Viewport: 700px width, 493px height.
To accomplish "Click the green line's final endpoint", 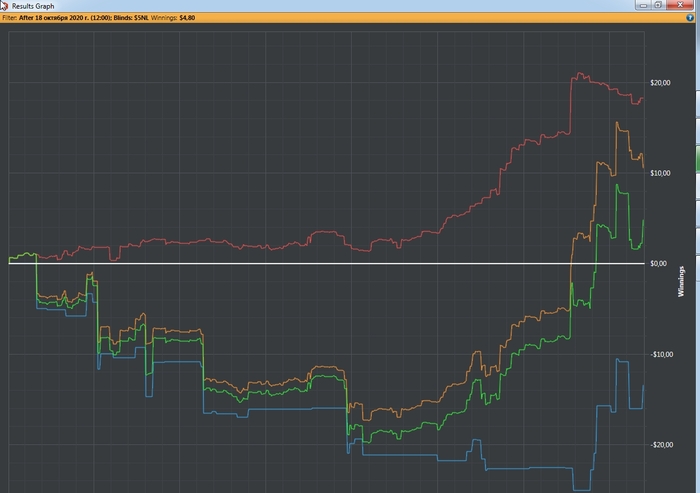I will pos(643,220).
